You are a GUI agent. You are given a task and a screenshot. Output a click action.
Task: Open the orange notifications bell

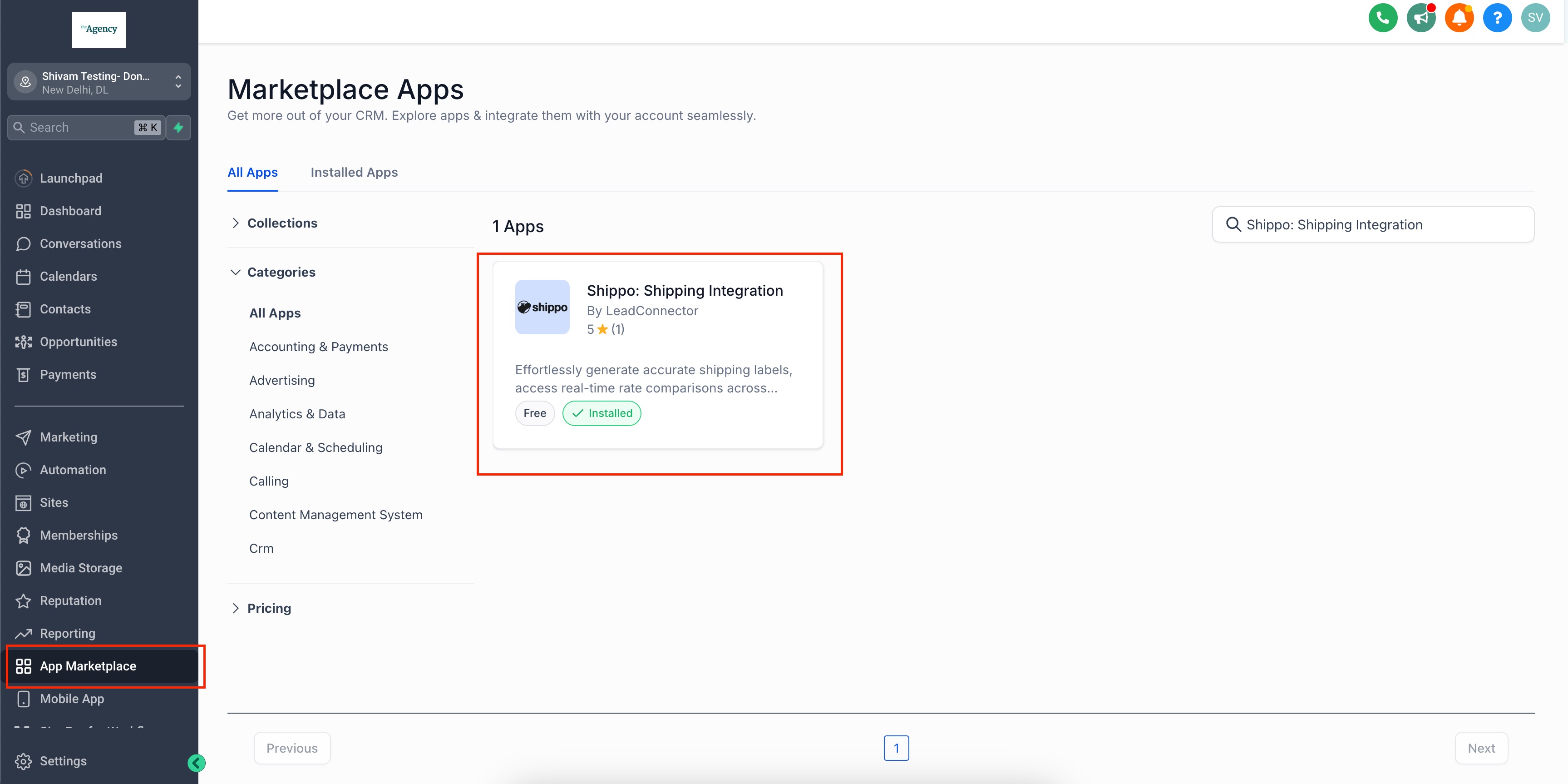pyautogui.click(x=1459, y=17)
